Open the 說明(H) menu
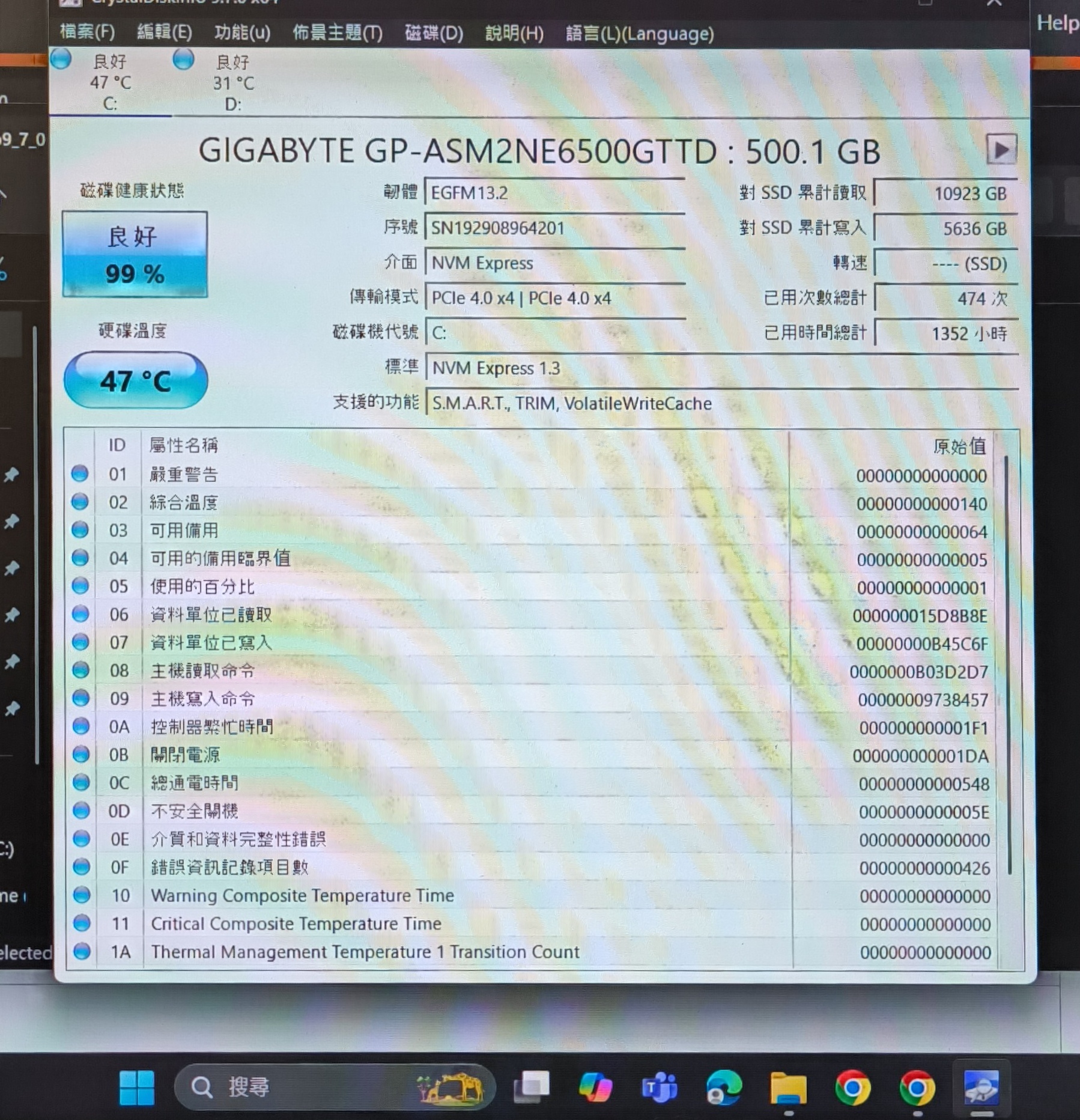 pos(514,34)
